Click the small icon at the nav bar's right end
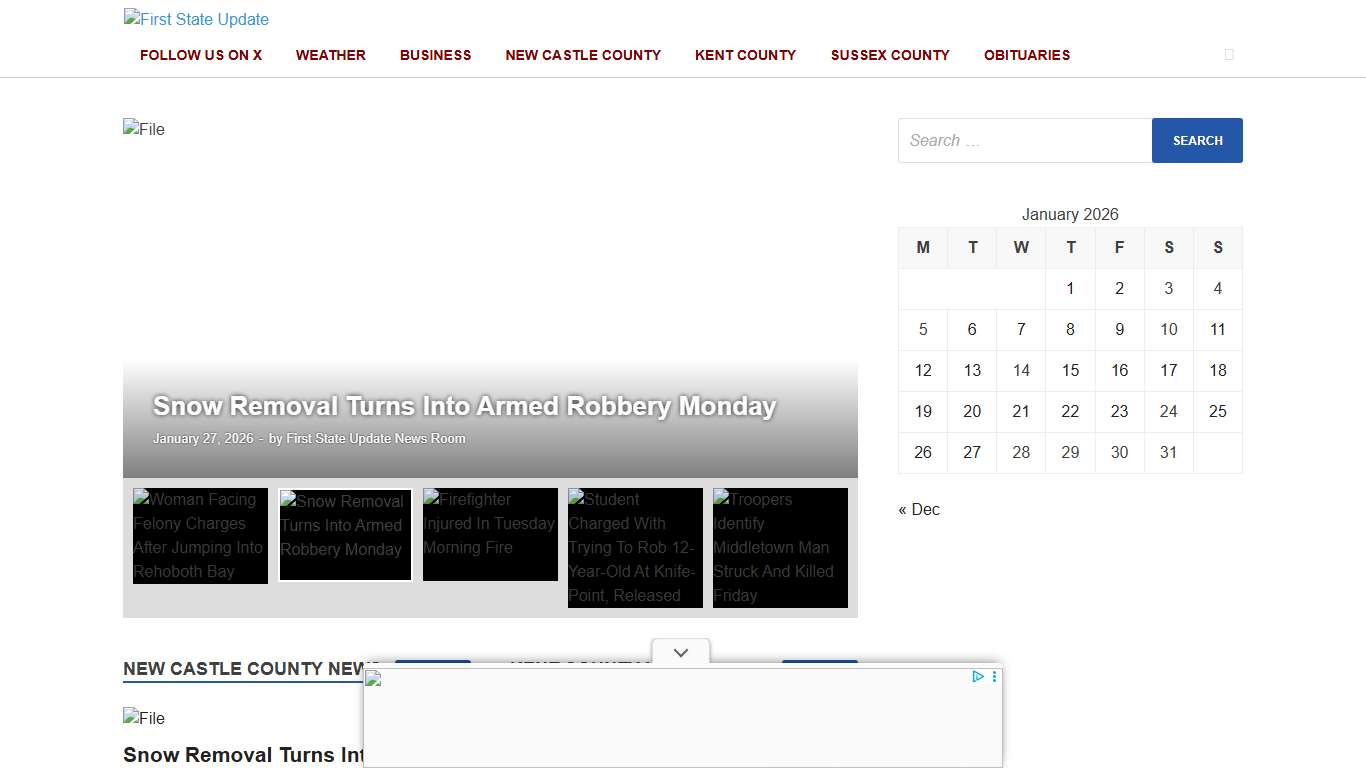Image resolution: width=1366 pixels, height=768 pixels. point(1229,55)
